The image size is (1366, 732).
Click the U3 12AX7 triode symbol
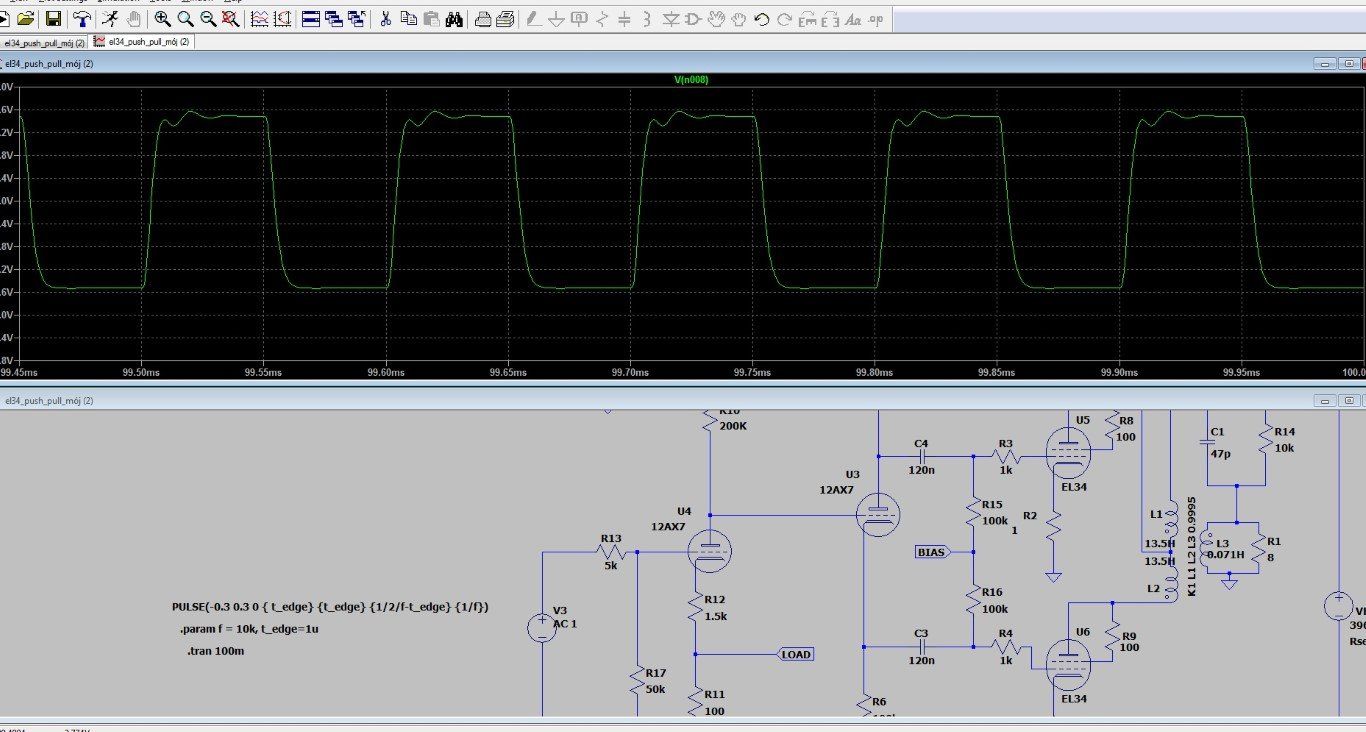tap(877, 515)
